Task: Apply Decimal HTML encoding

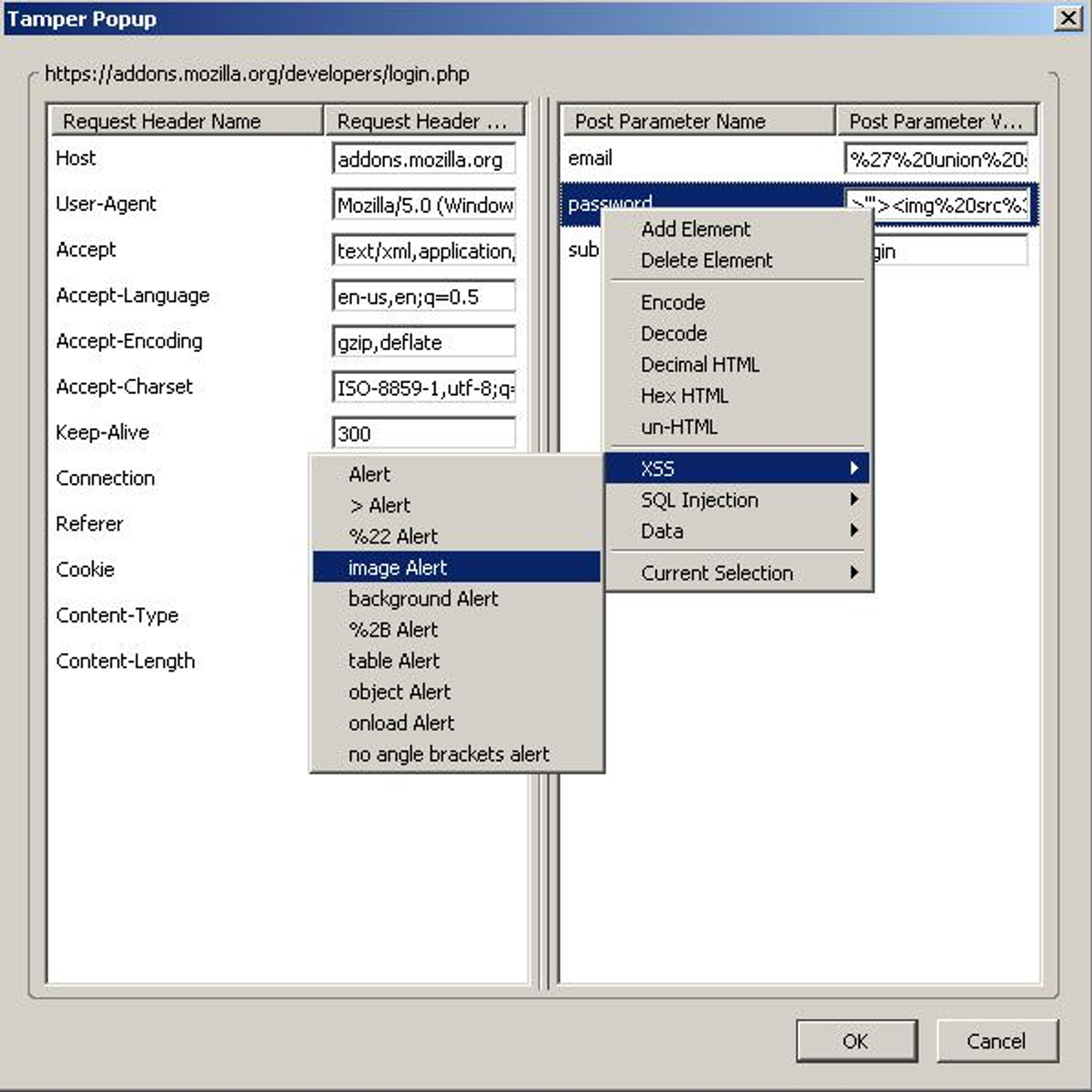Action: coord(699,364)
